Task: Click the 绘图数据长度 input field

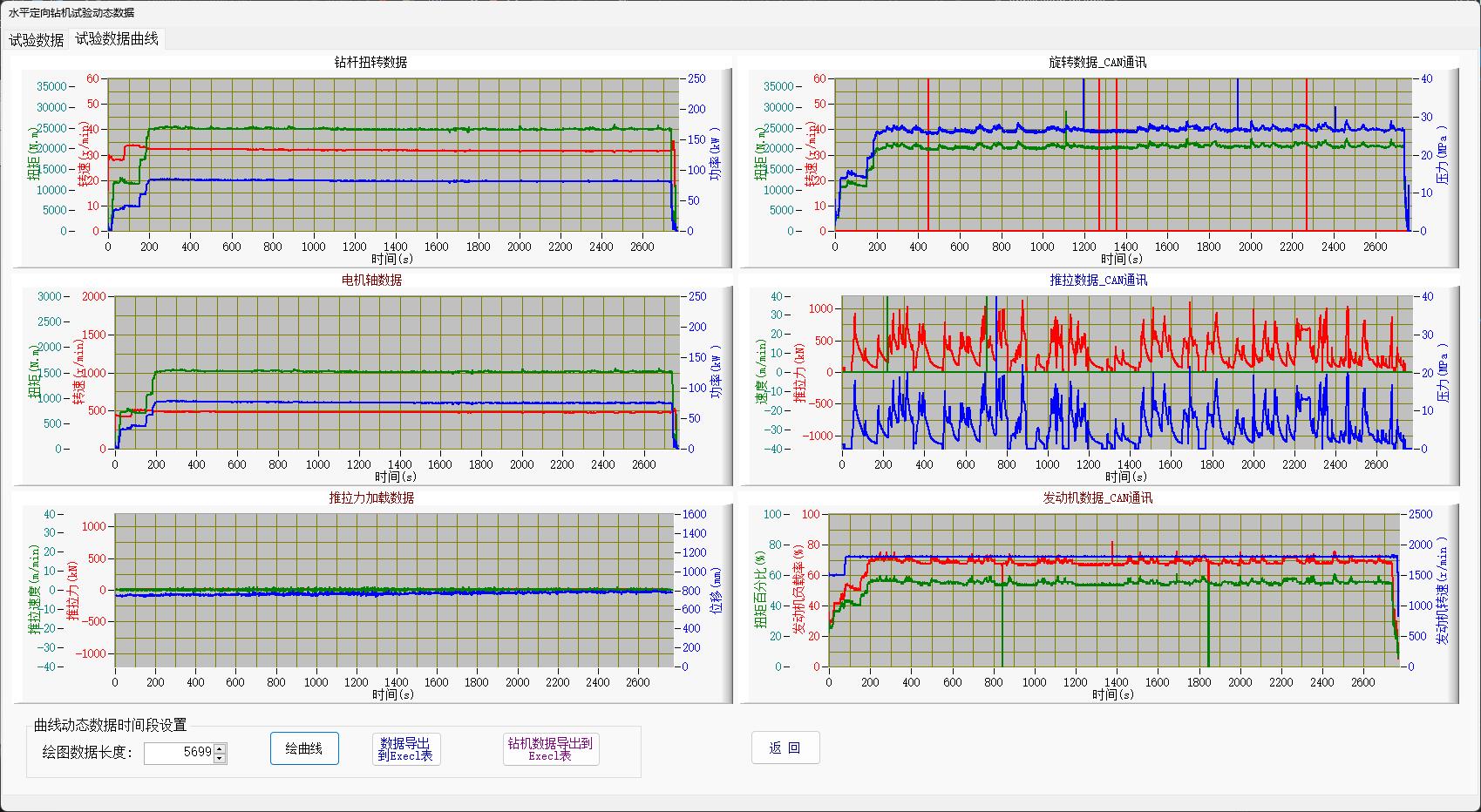Action: (179, 753)
